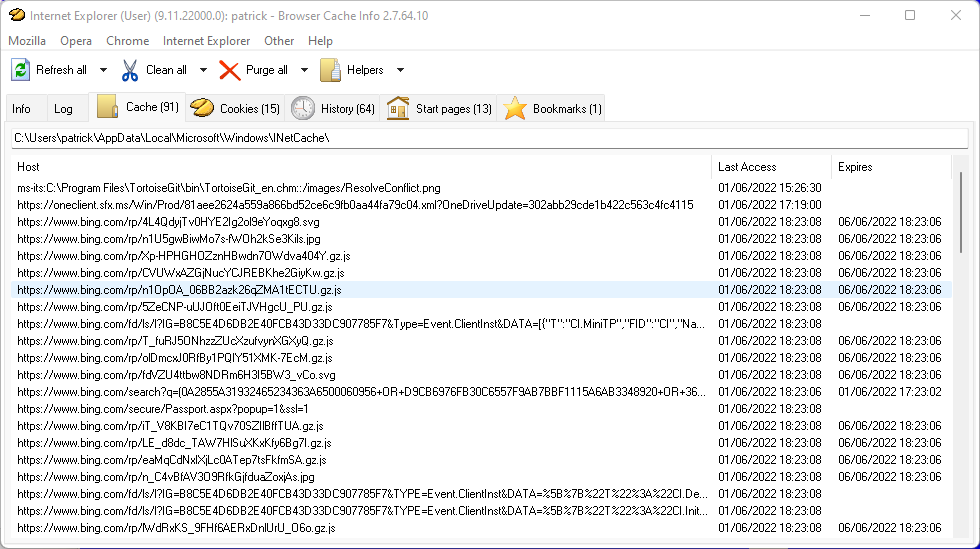
Task: Select the T_fuRJ5ONhzzZUcXzufvynXGXyQ.gz.js row
Action: [x=481, y=341]
